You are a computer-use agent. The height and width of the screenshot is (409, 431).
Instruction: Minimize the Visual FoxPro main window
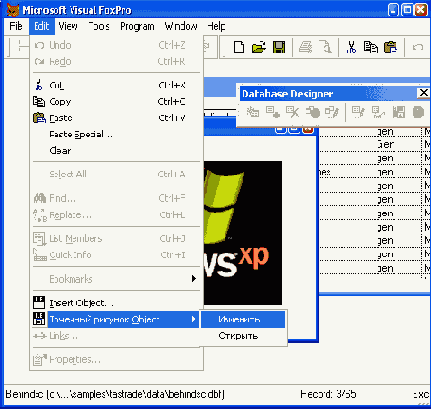[393, 10]
